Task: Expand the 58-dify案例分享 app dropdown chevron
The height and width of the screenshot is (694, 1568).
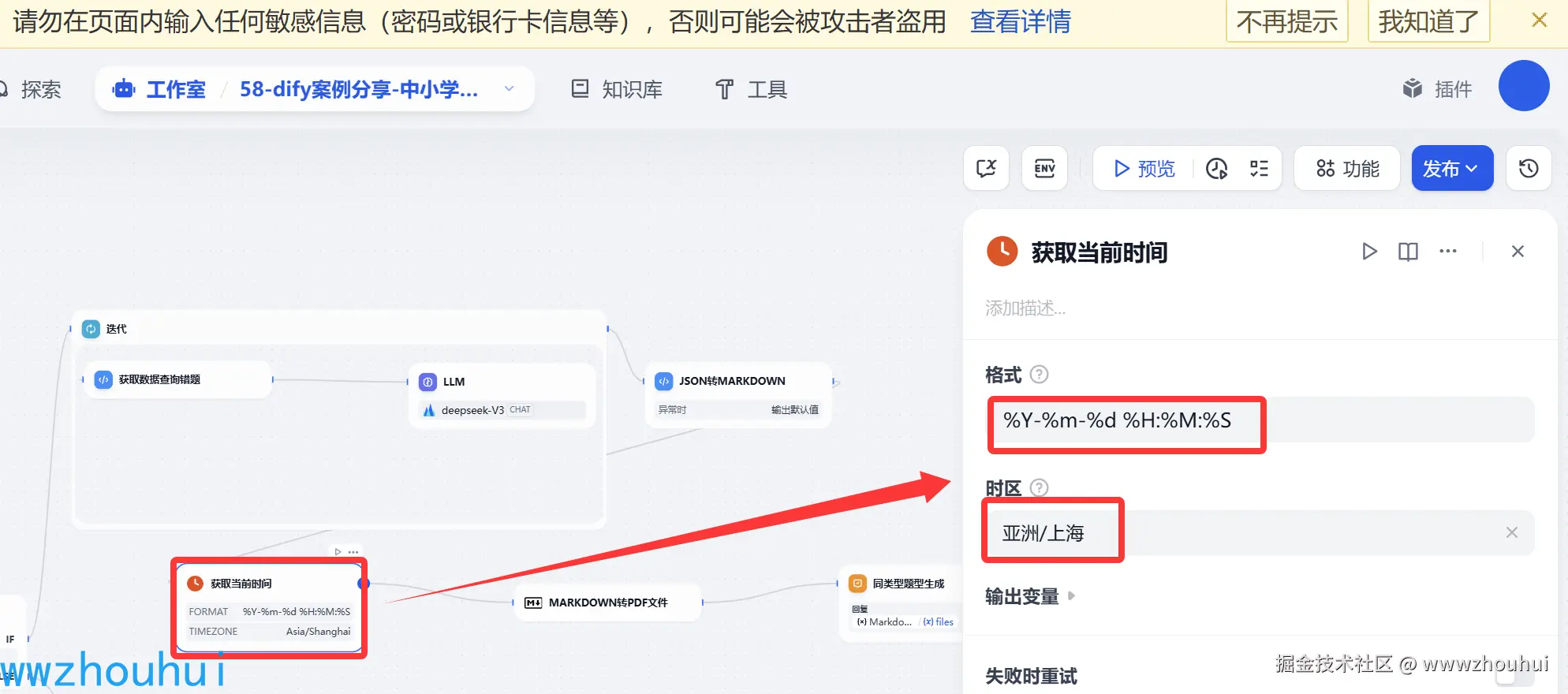Action: pyautogui.click(x=510, y=89)
